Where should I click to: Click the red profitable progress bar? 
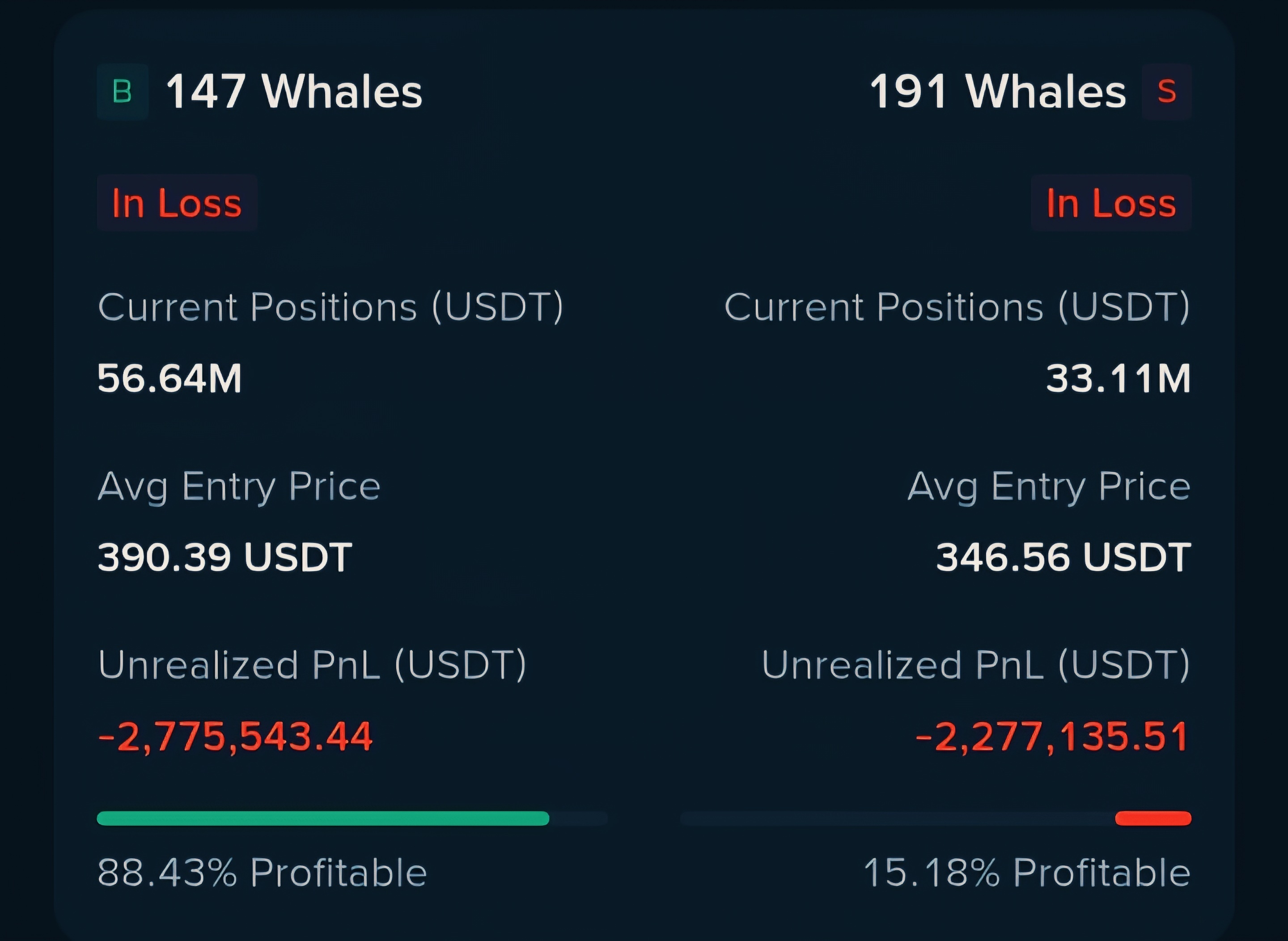point(1153,818)
